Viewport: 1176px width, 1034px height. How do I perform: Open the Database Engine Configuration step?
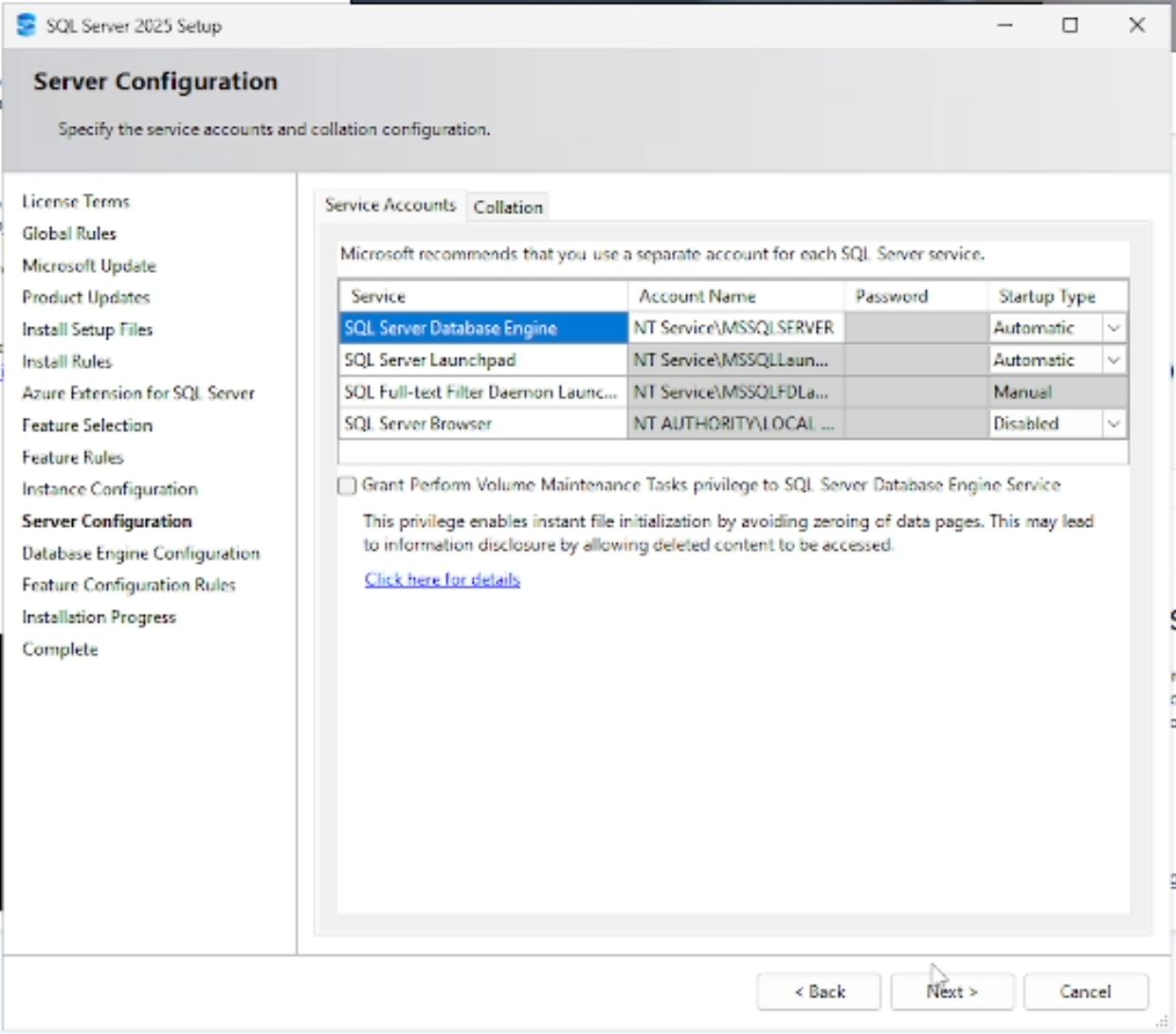[x=140, y=553]
